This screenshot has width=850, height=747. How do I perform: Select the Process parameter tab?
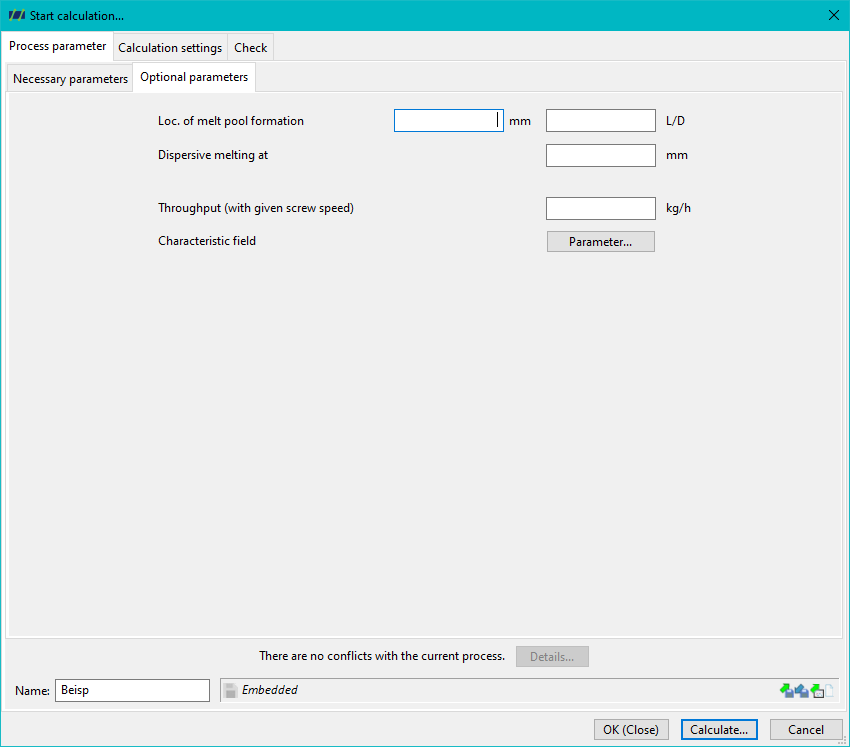click(57, 46)
